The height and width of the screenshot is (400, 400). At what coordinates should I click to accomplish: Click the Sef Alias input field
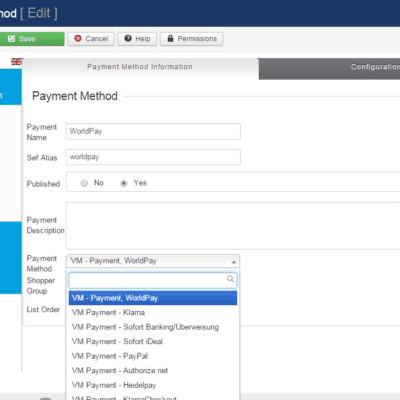click(153, 157)
